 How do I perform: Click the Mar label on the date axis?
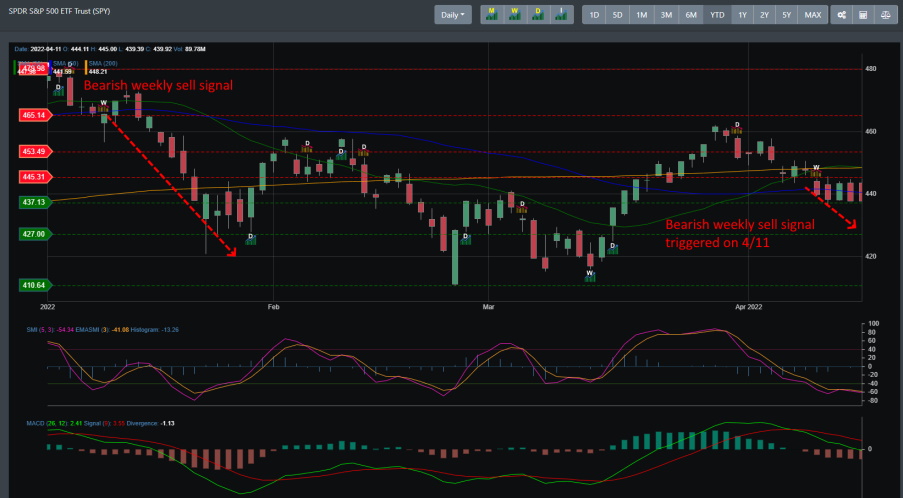(488, 307)
